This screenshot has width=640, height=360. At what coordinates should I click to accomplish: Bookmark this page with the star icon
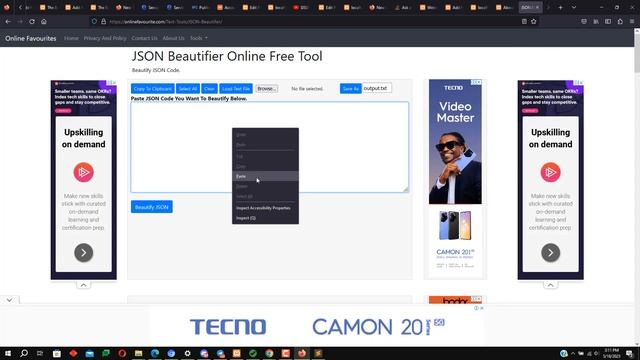point(533,22)
